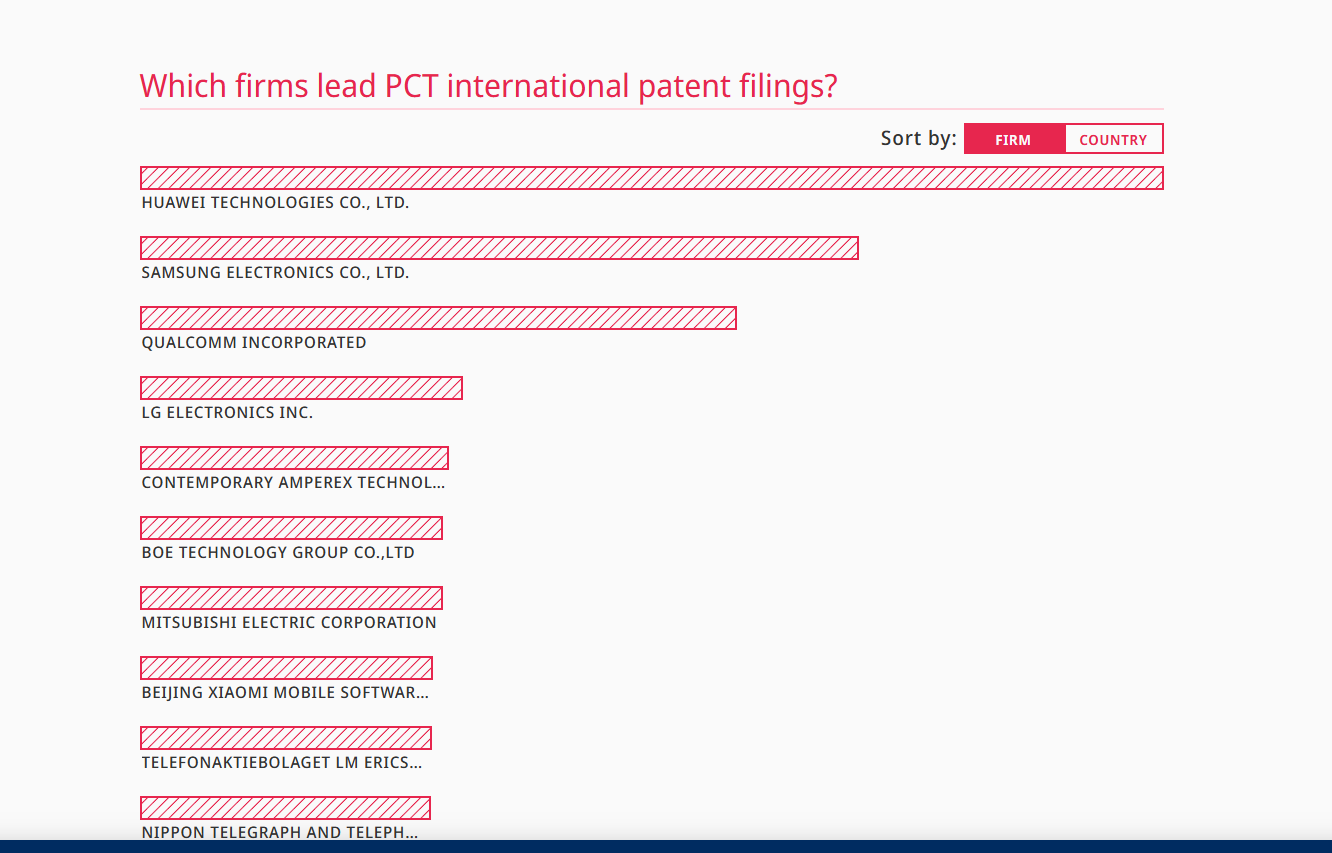This screenshot has height=853, width=1332.
Task: Click the LG Electronics bar
Action: (x=301, y=388)
